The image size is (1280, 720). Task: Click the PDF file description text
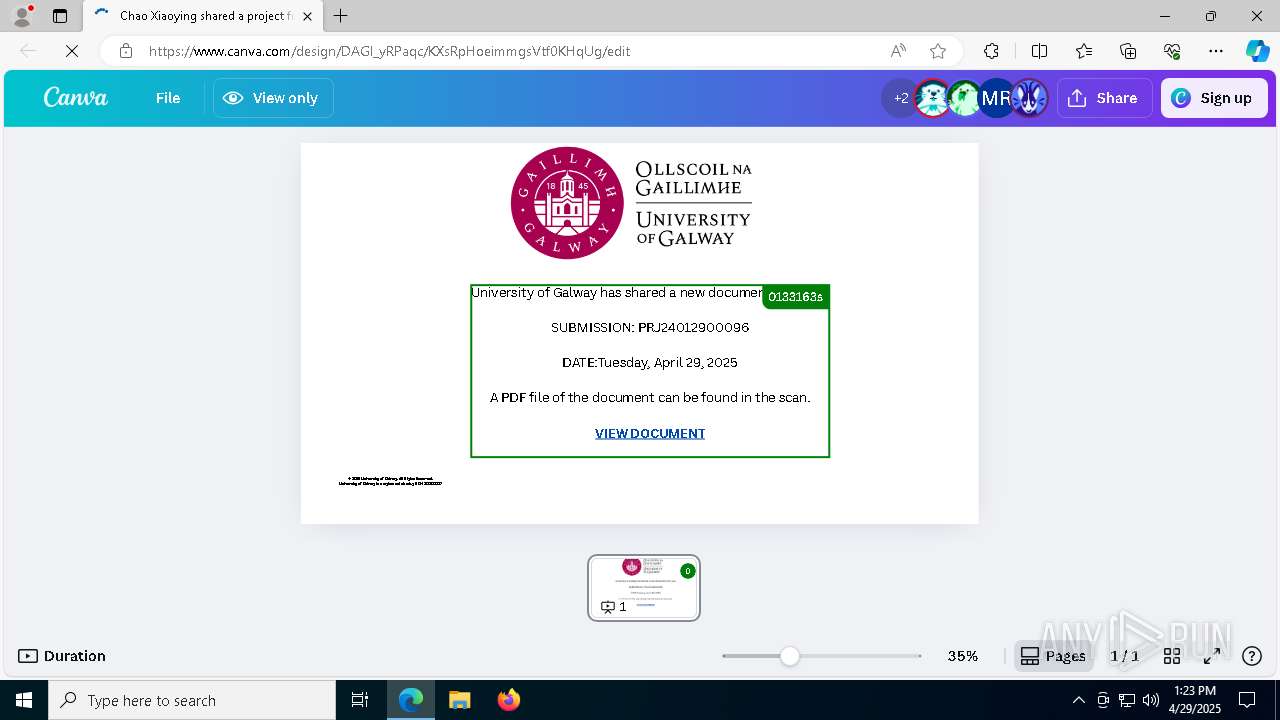[x=650, y=397]
